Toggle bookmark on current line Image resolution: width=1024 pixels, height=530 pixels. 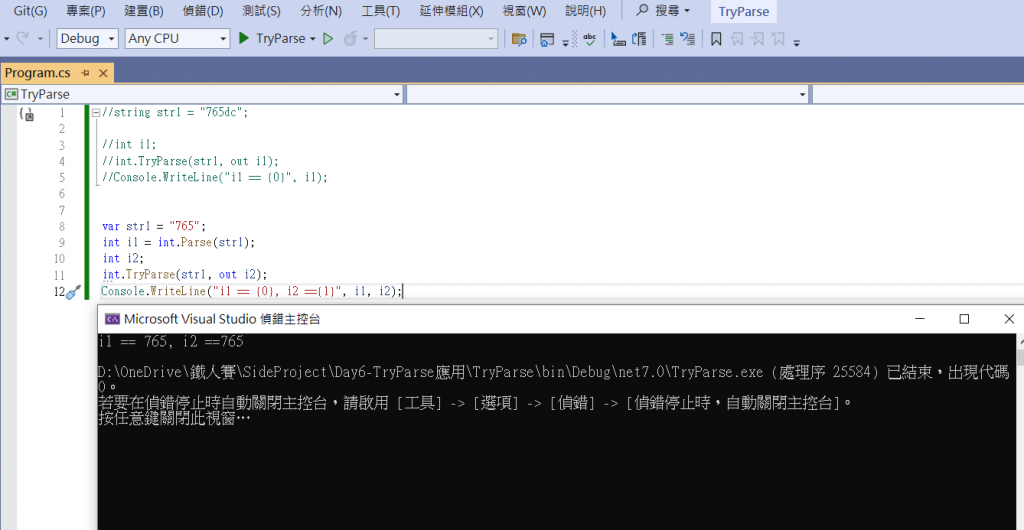[716, 39]
